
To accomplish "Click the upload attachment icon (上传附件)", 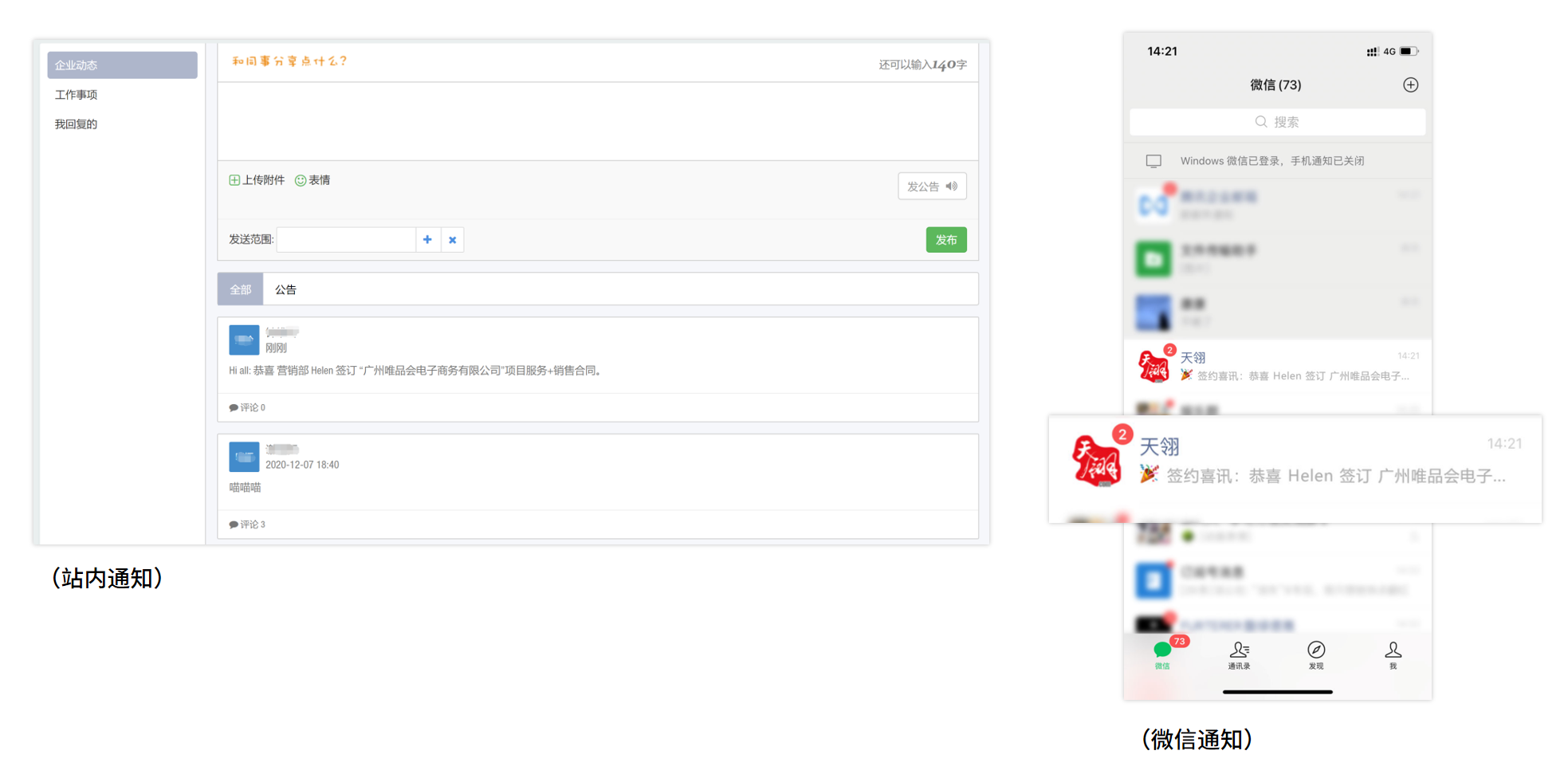I will (234, 180).
